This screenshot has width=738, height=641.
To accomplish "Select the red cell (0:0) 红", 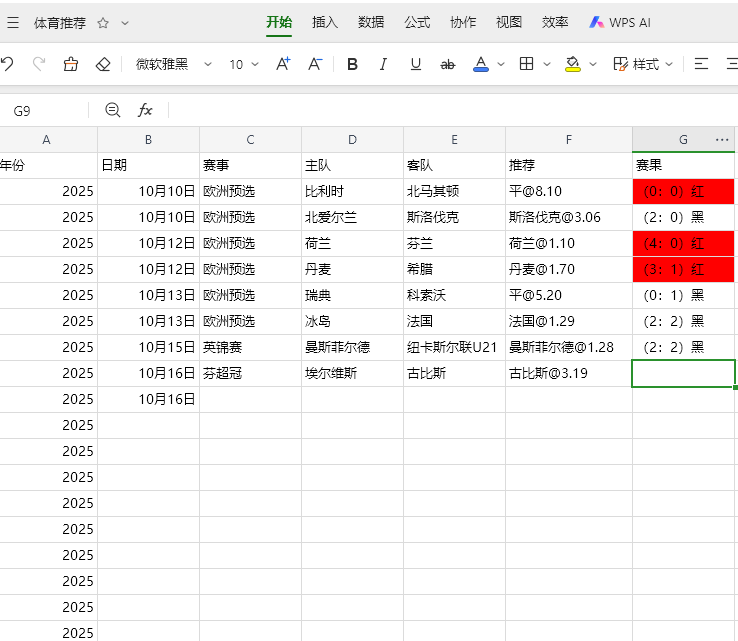I will pyautogui.click(x=683, y=192).
